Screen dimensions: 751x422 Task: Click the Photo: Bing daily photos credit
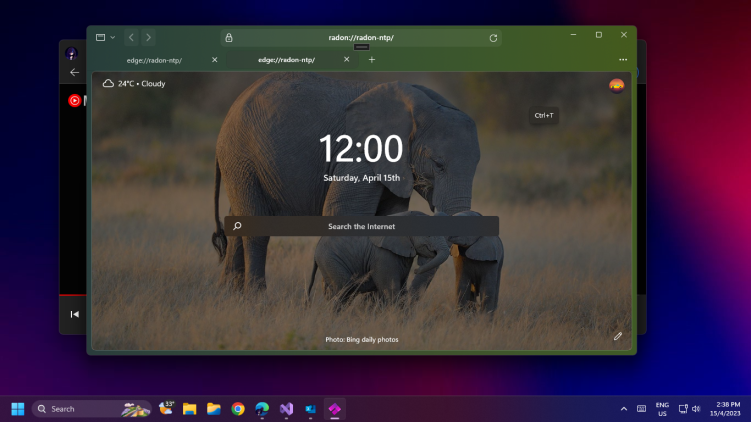[362, 340]
